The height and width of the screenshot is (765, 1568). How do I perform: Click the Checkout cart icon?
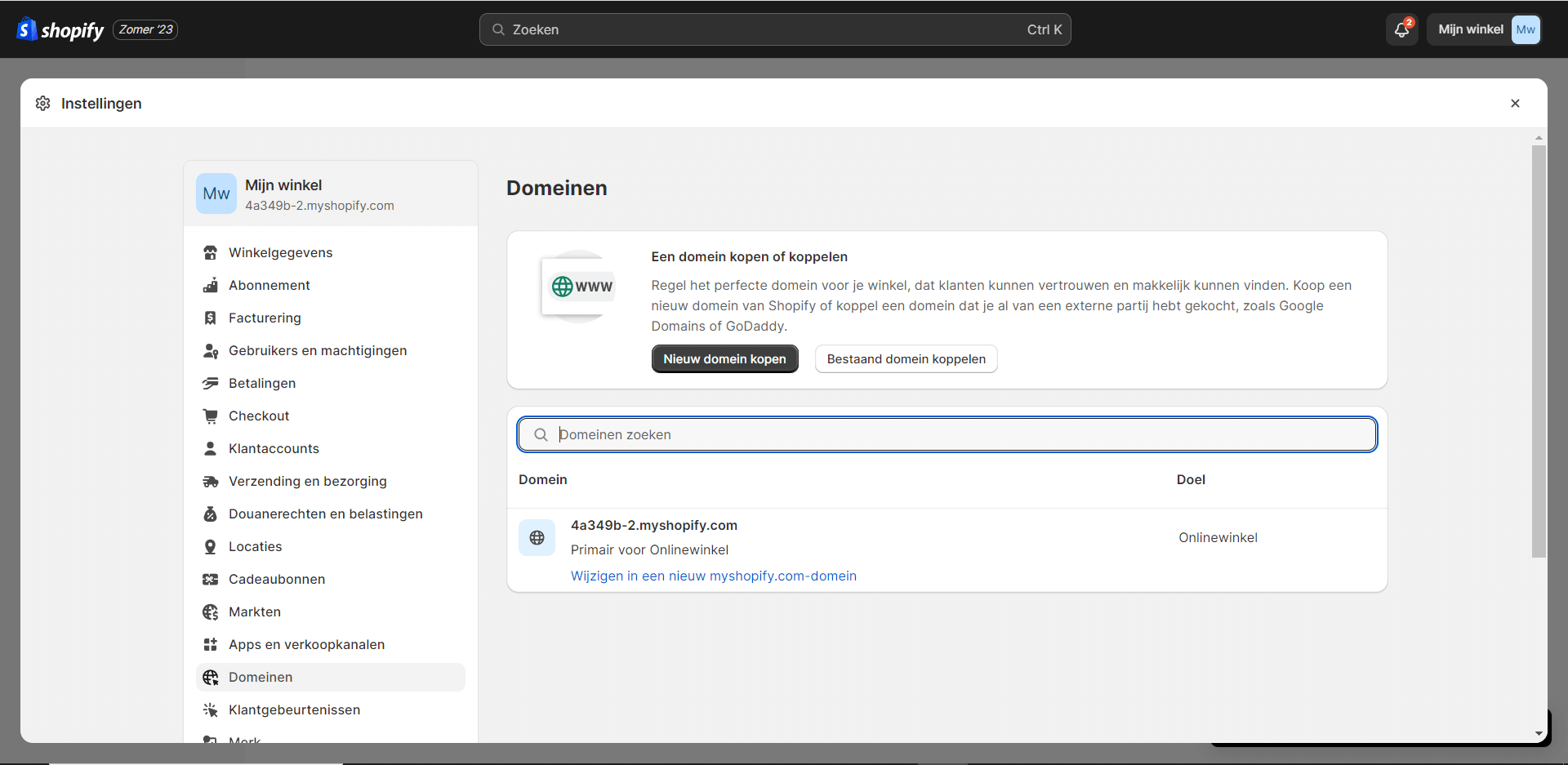coord(210,416)
